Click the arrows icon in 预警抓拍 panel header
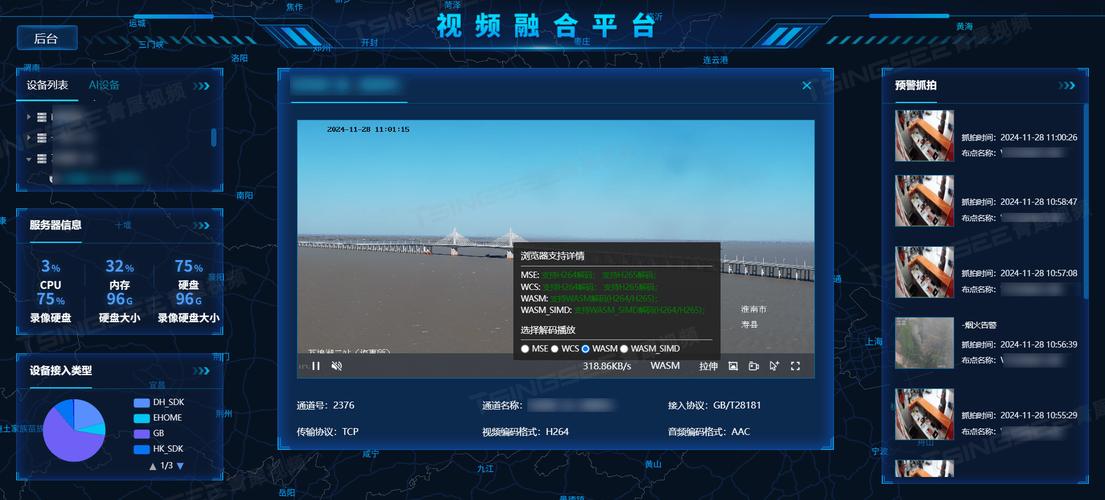The image size is (1105, 500). coord(1067,86)
